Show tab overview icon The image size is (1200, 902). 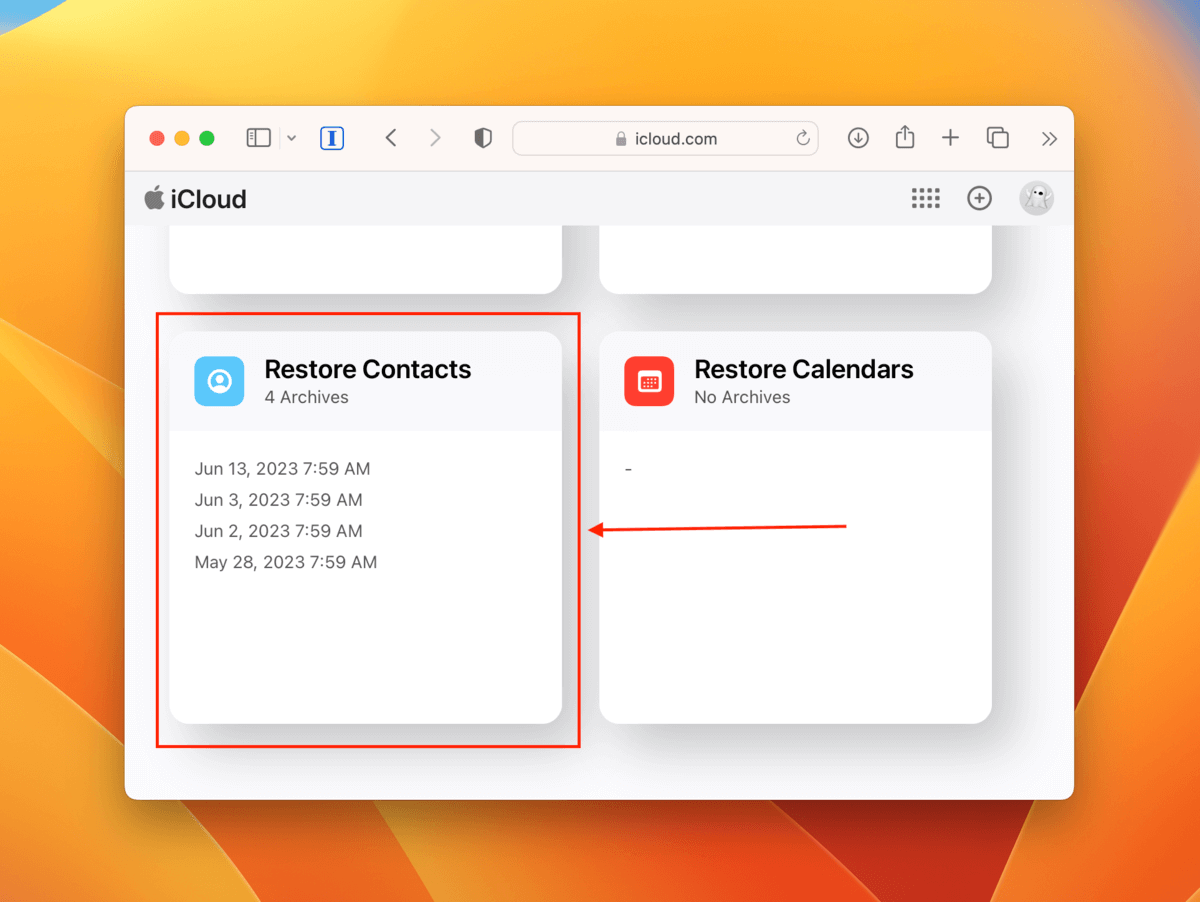(997, 138)
